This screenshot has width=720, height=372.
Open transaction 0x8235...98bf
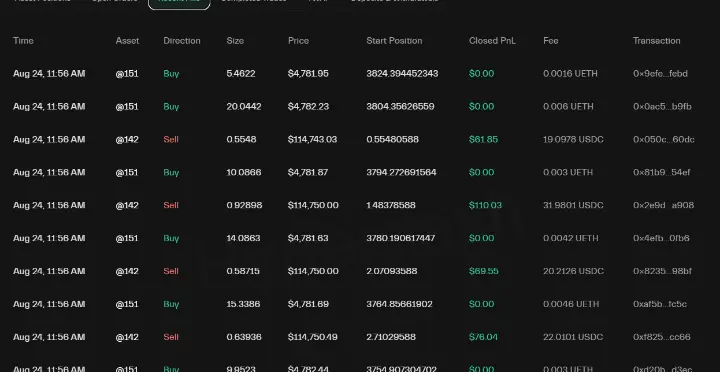point(662,271)
